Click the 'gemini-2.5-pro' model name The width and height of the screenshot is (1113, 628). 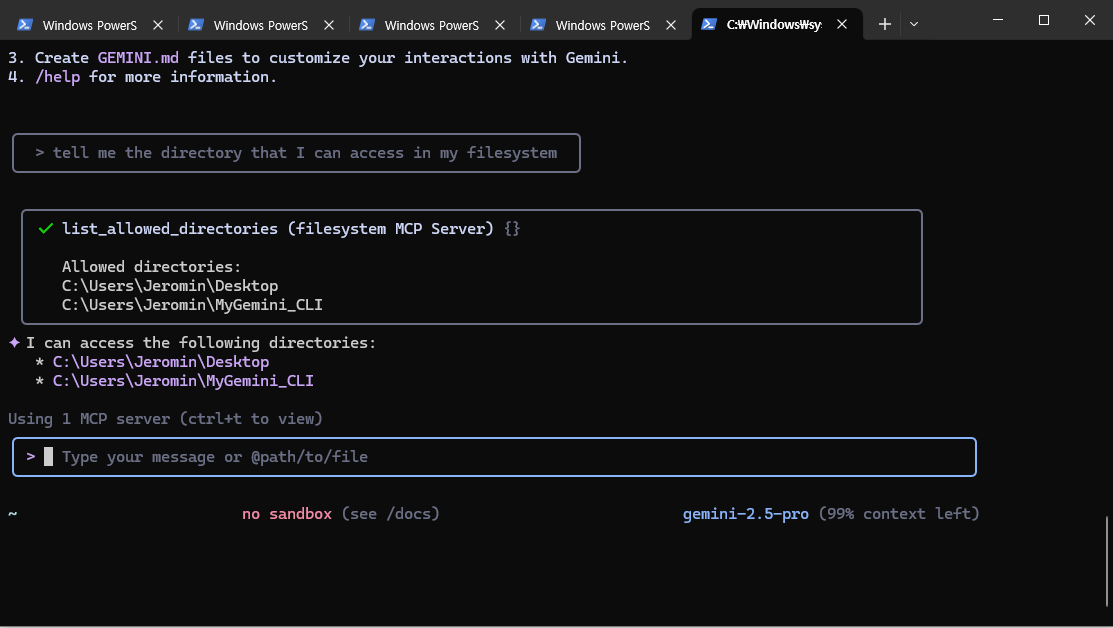[x=745, y=514]
